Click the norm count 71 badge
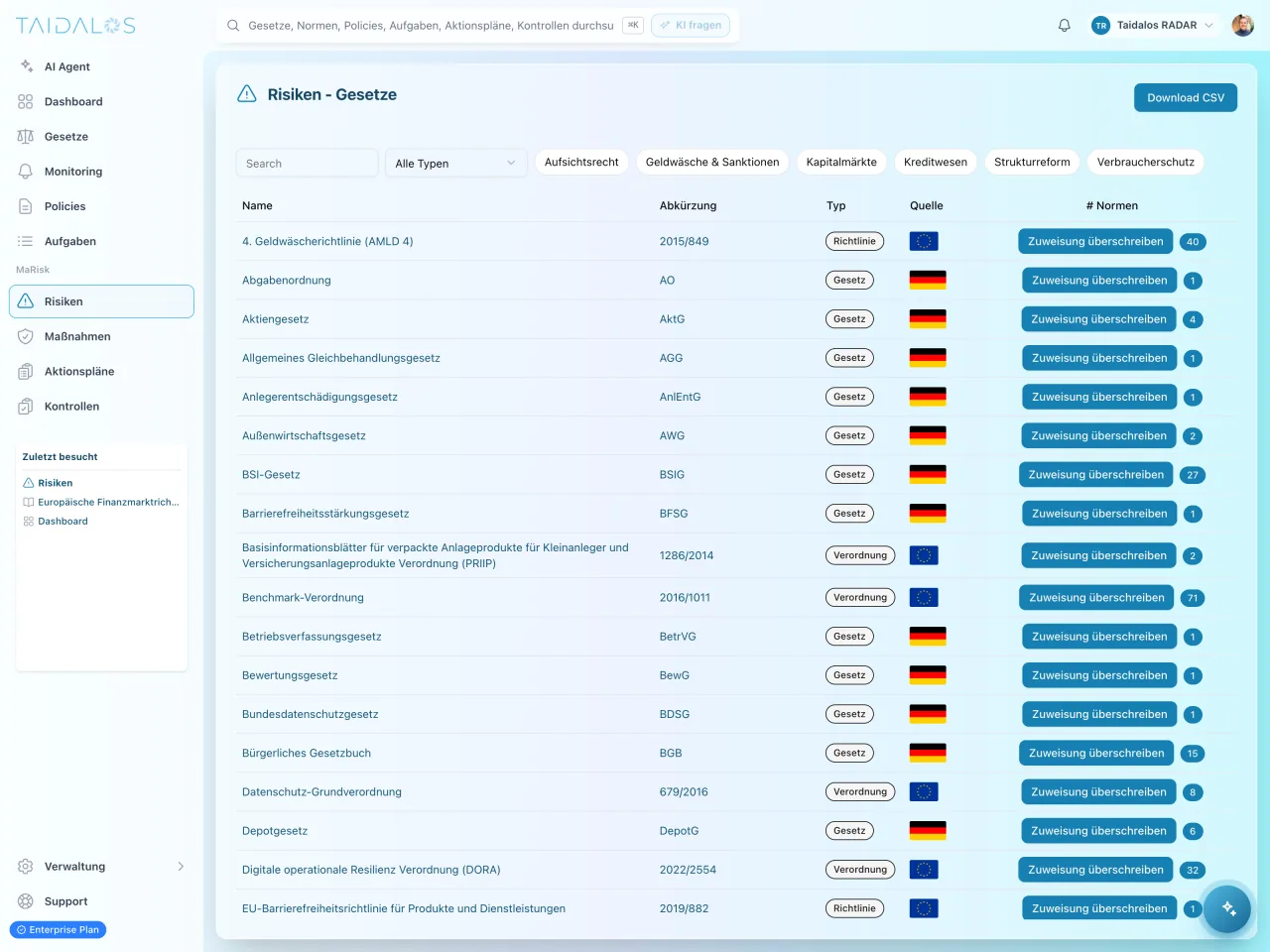The image size is (1270, 952). [1193, 598]
